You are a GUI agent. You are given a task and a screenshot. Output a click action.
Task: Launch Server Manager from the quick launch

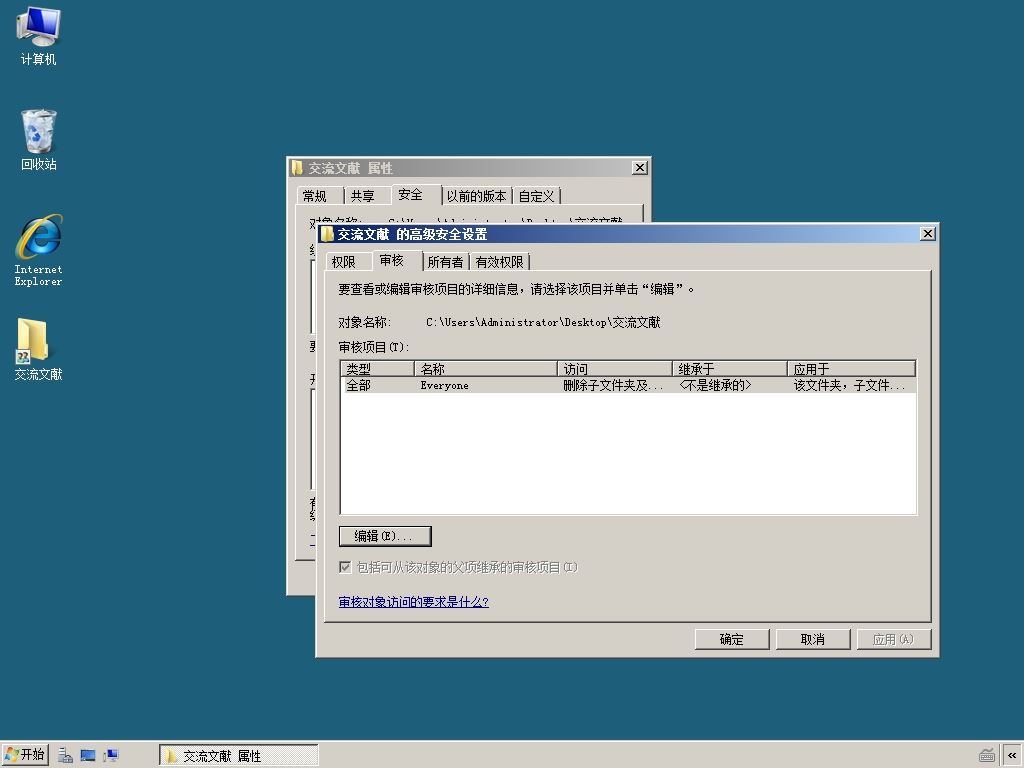65,756
